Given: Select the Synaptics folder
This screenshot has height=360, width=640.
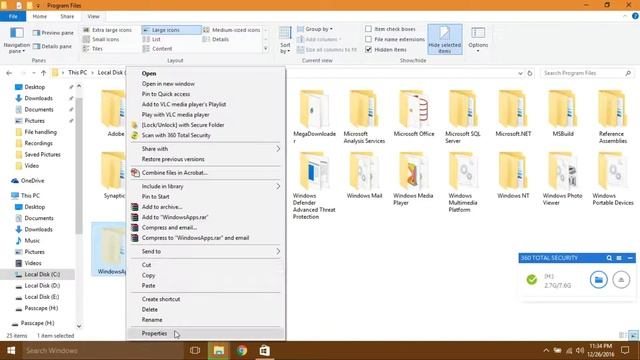Looking at the screenshot, I should coord(113,176).
